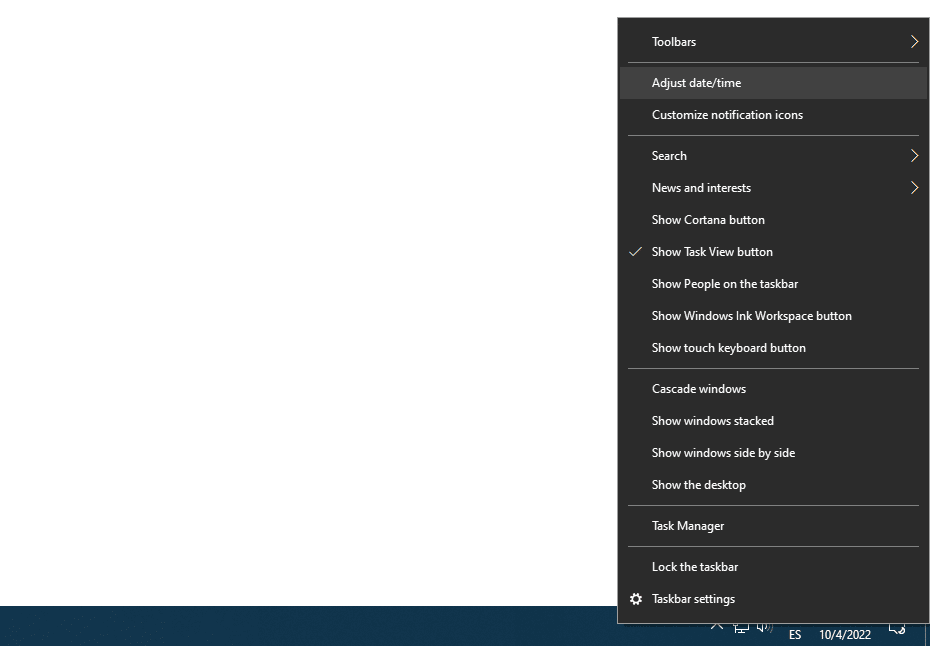Screen dimensions: 930x646
Task: Toggle Lock the taskbar
Action: tap(695, 566)
